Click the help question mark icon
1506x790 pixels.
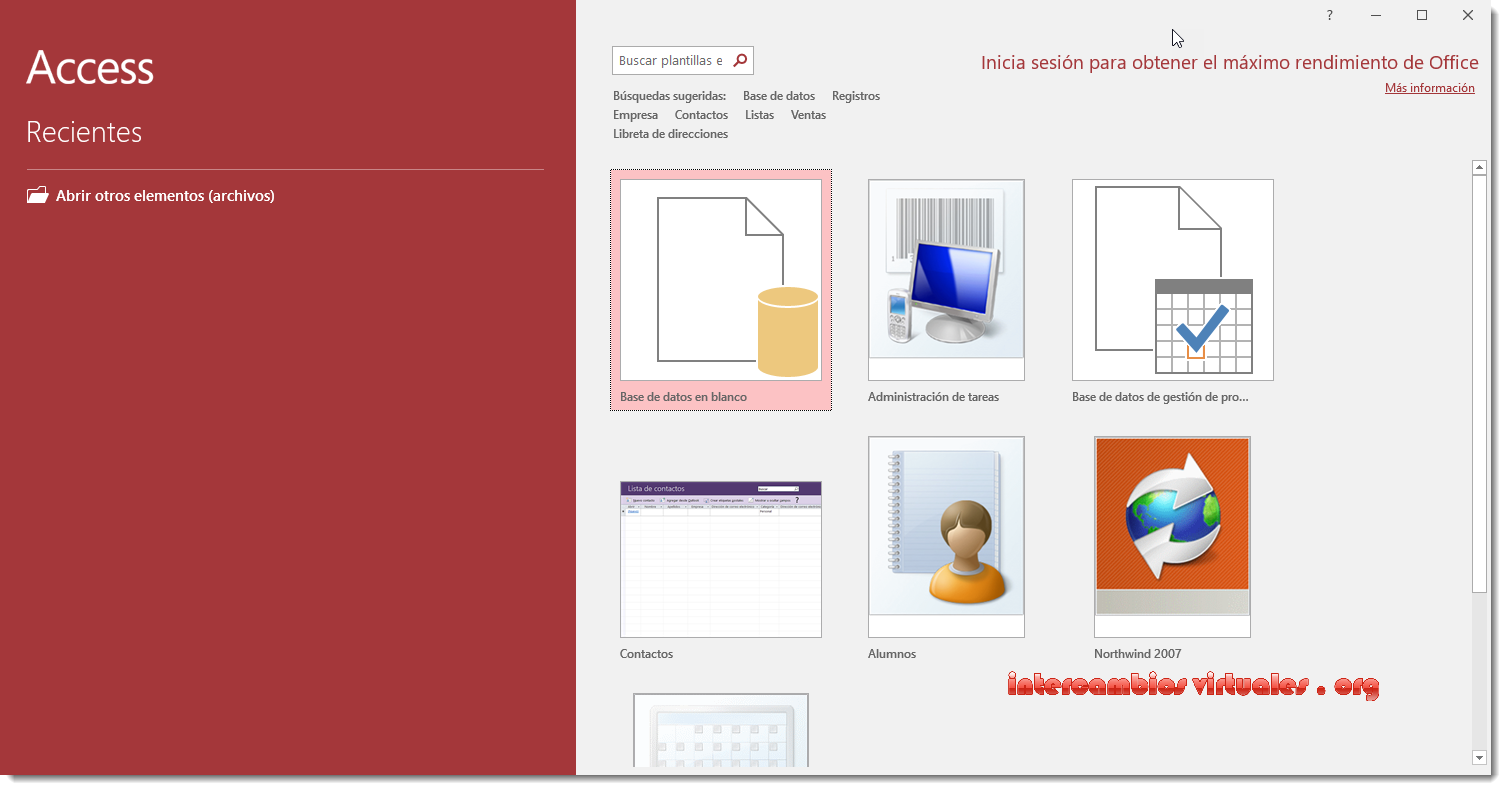tap(1329, 15)
